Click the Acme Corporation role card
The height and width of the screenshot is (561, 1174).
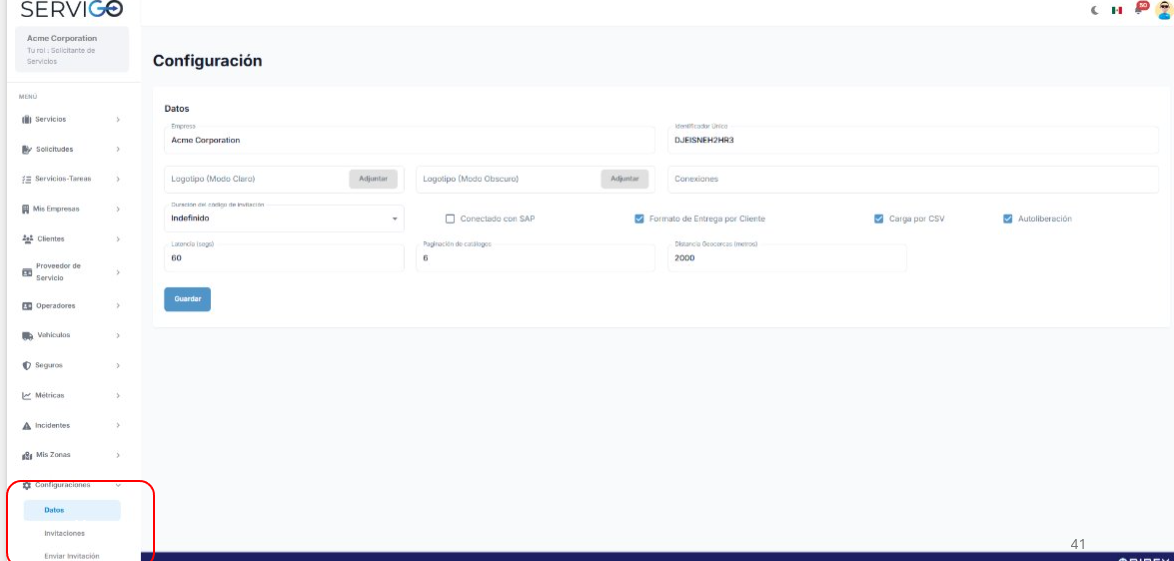pyautogui.click(x=72, y=49)
